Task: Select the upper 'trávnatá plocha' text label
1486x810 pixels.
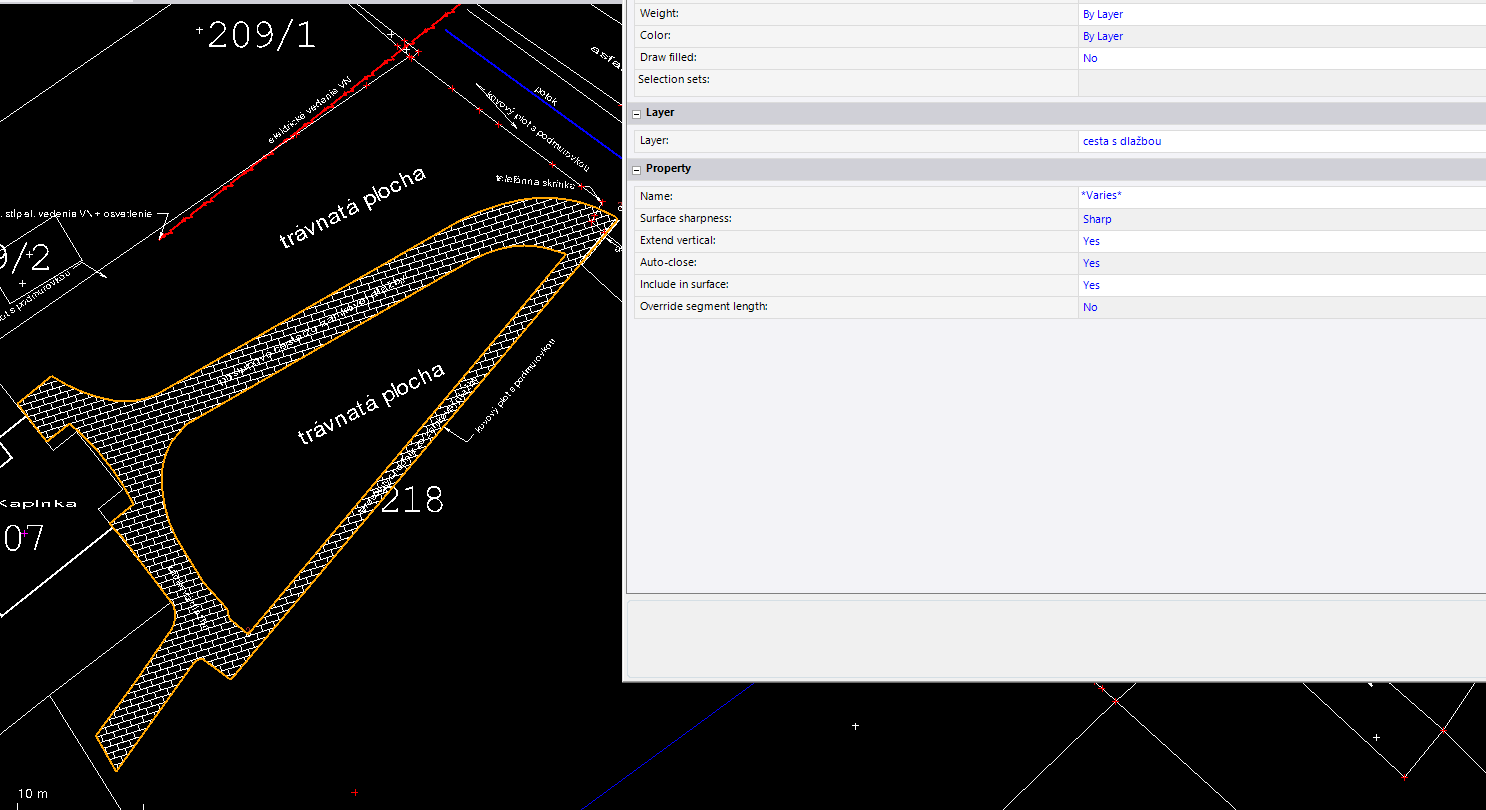Action: (x=352, y=207)
